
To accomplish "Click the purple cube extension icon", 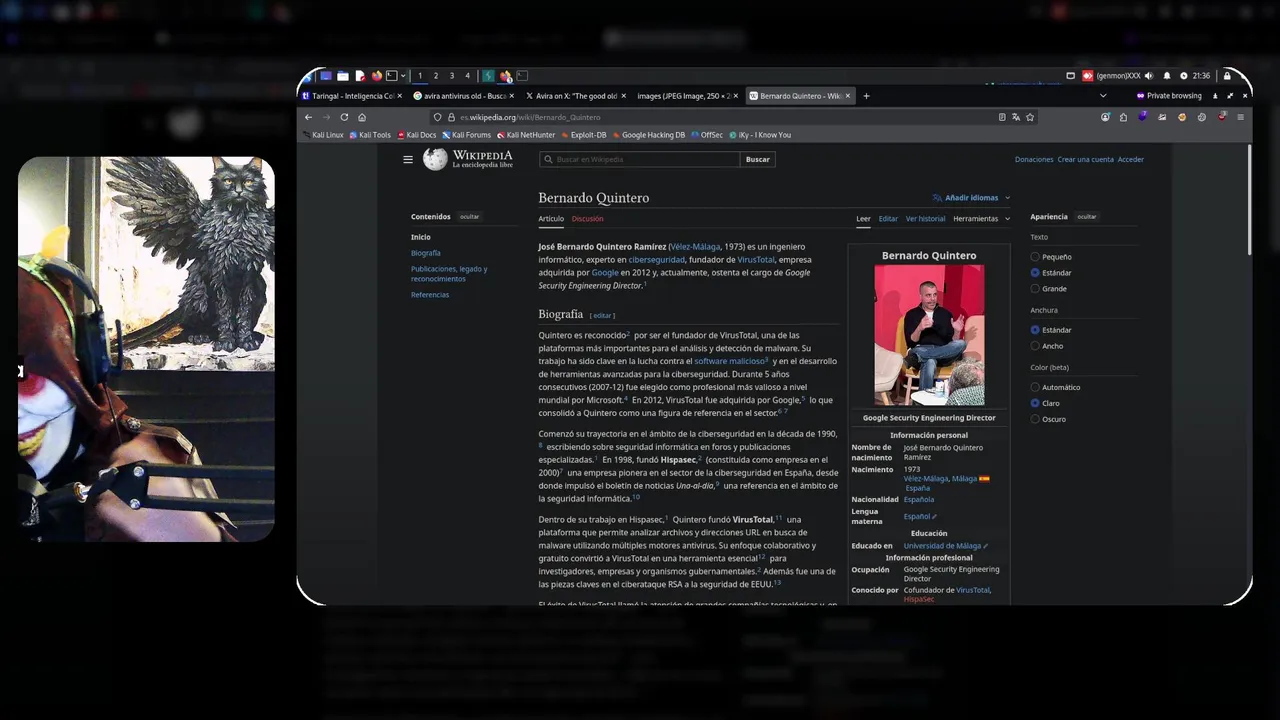I will pos(1142,117).
